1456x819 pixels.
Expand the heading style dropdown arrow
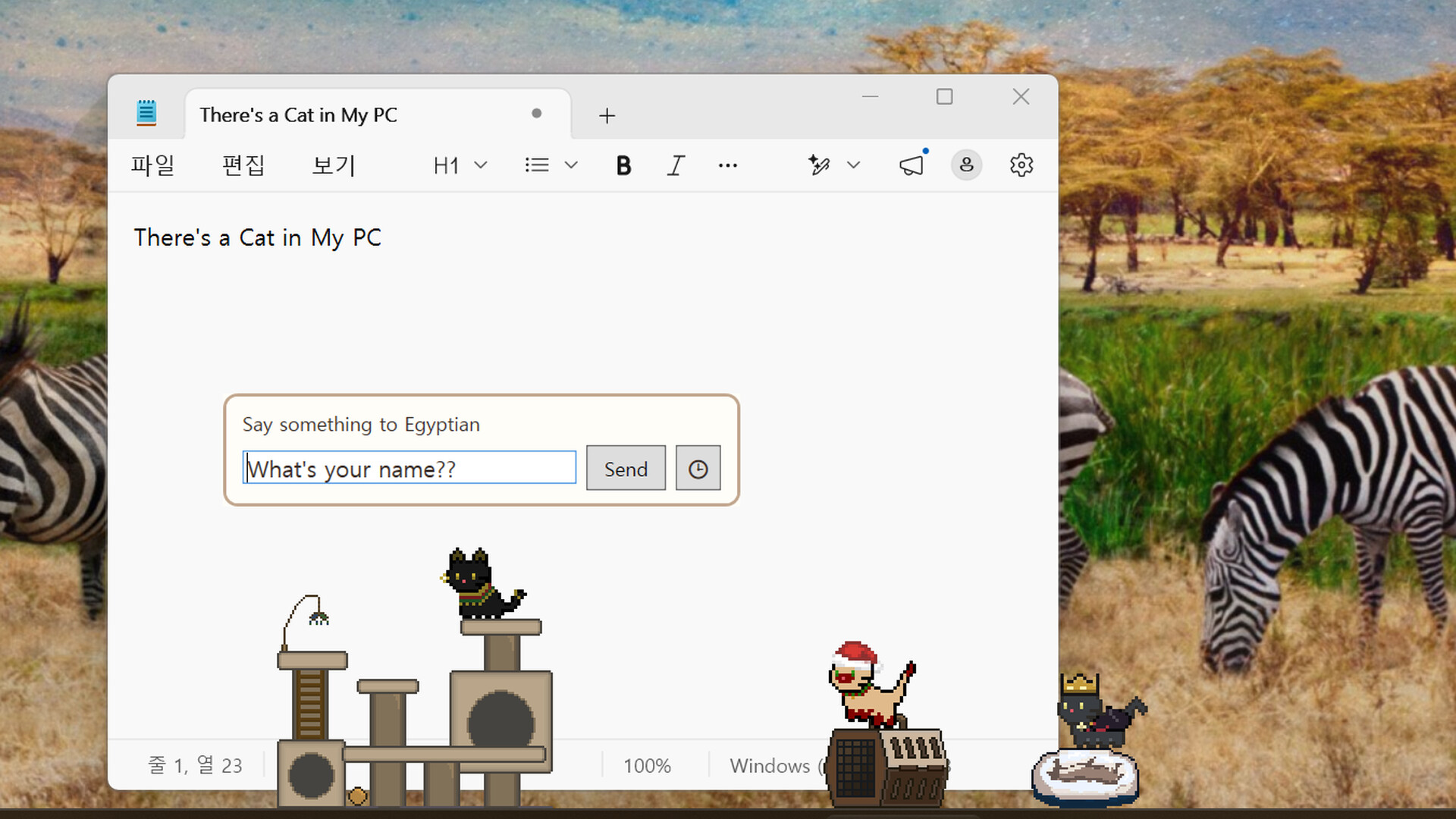[481, 165]
